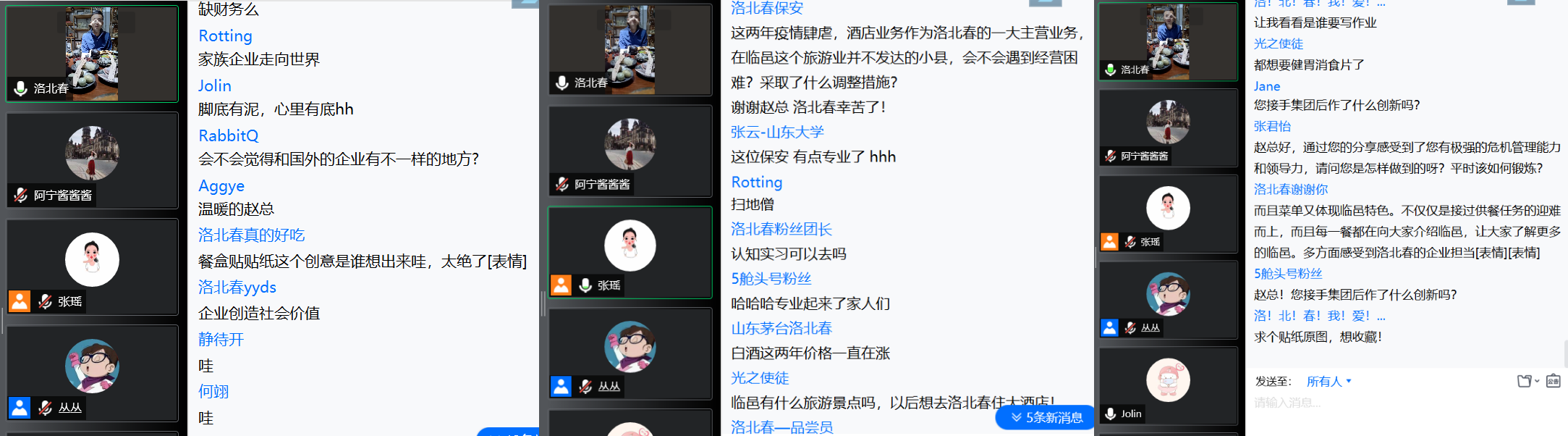
Task: Open the 公告 announcement icon
Action: [x=1553, y=381]
